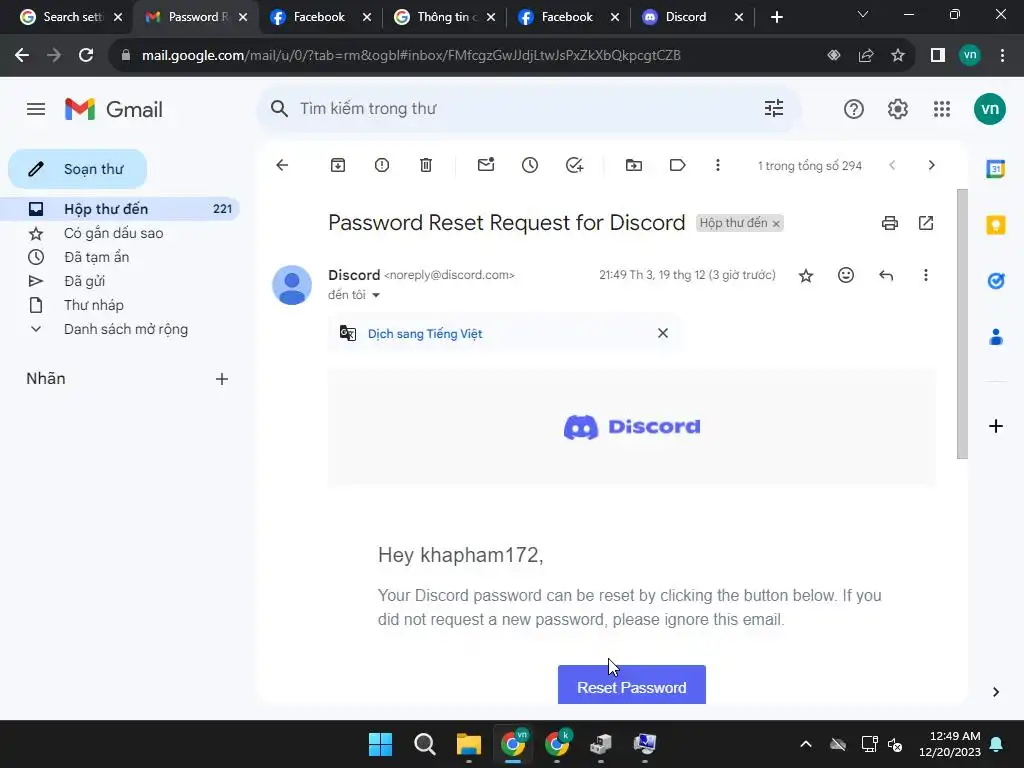Add this email to Tasks
Image resolution: width=1024 pixels, height=768 pixels.
(x=574, y=165)
